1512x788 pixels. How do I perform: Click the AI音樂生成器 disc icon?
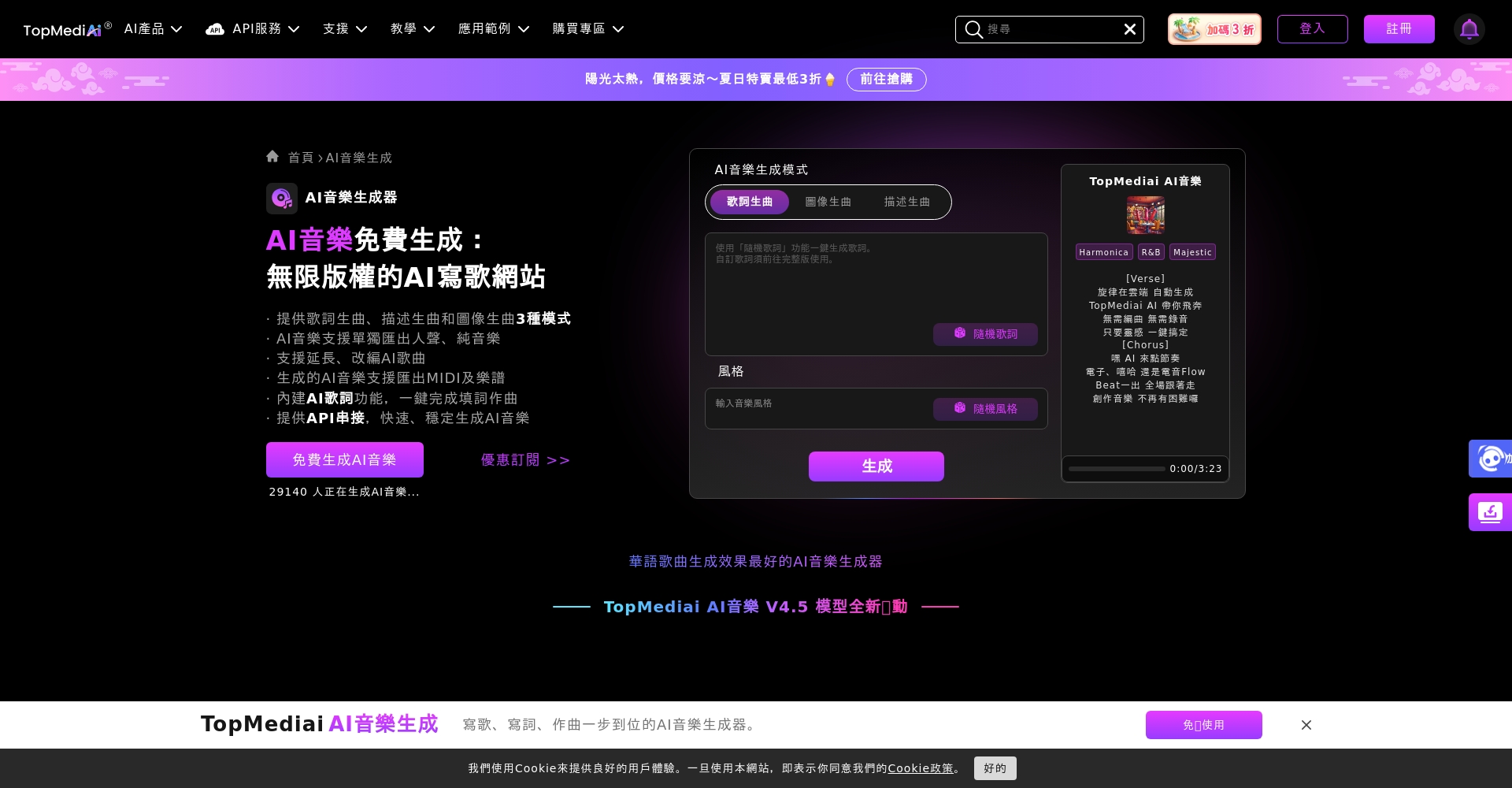click(282, 198)
